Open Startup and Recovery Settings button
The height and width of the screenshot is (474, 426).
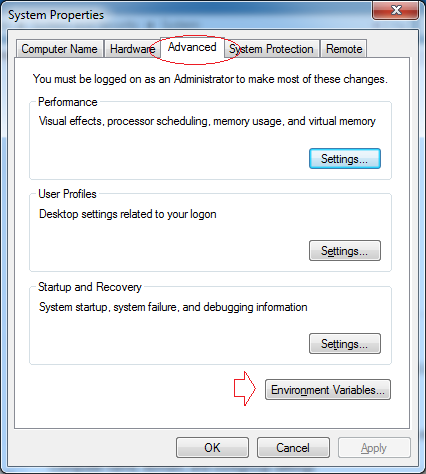[x=345, y=344]
